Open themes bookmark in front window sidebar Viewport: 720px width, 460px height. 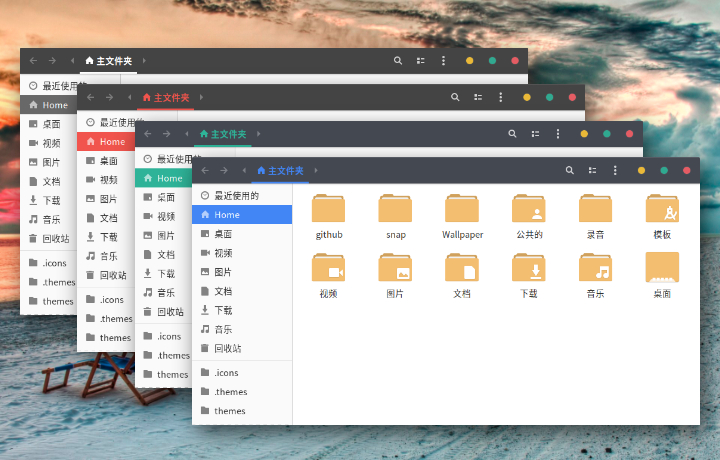(x=242, y=410)
